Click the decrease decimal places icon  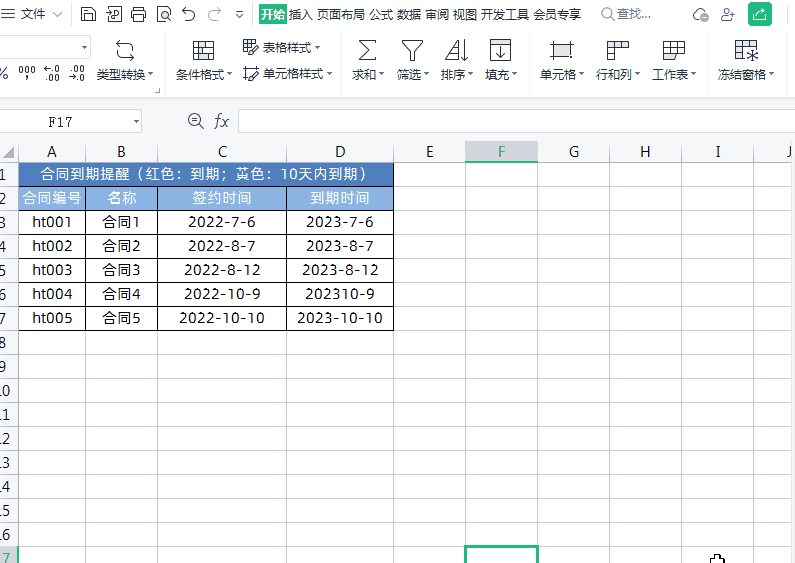(x=77, y=74)
